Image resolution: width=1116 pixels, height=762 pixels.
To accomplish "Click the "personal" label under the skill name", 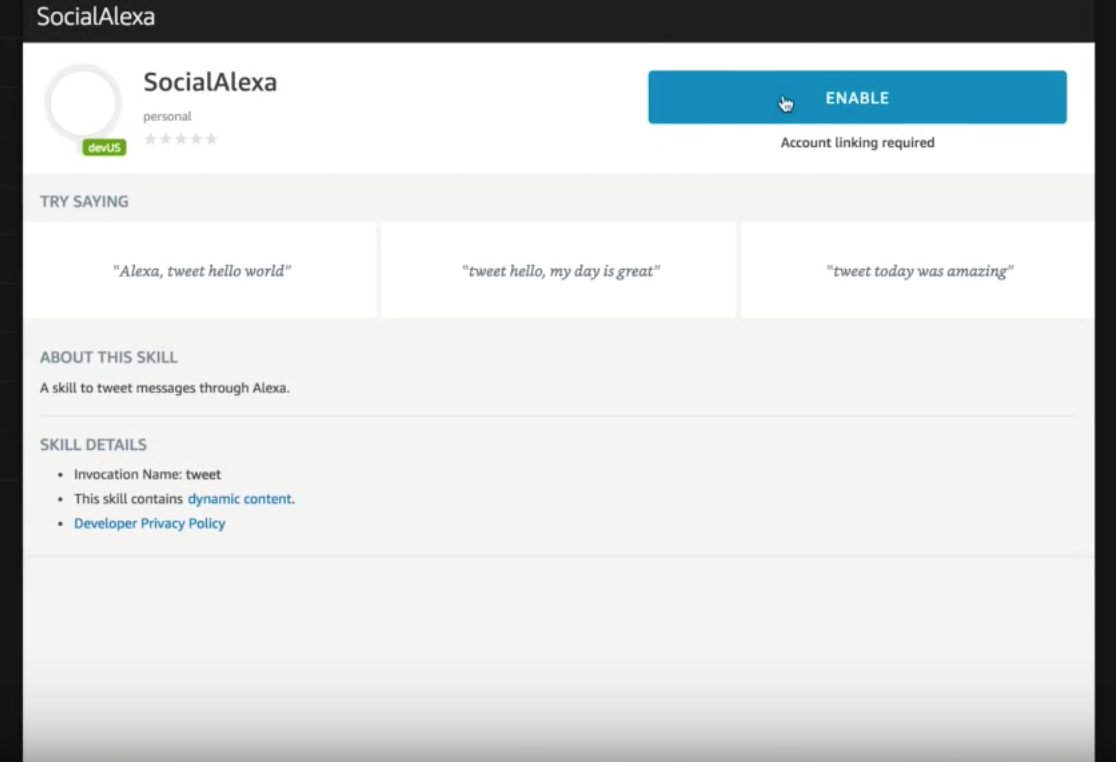I will tap(167, 116).
